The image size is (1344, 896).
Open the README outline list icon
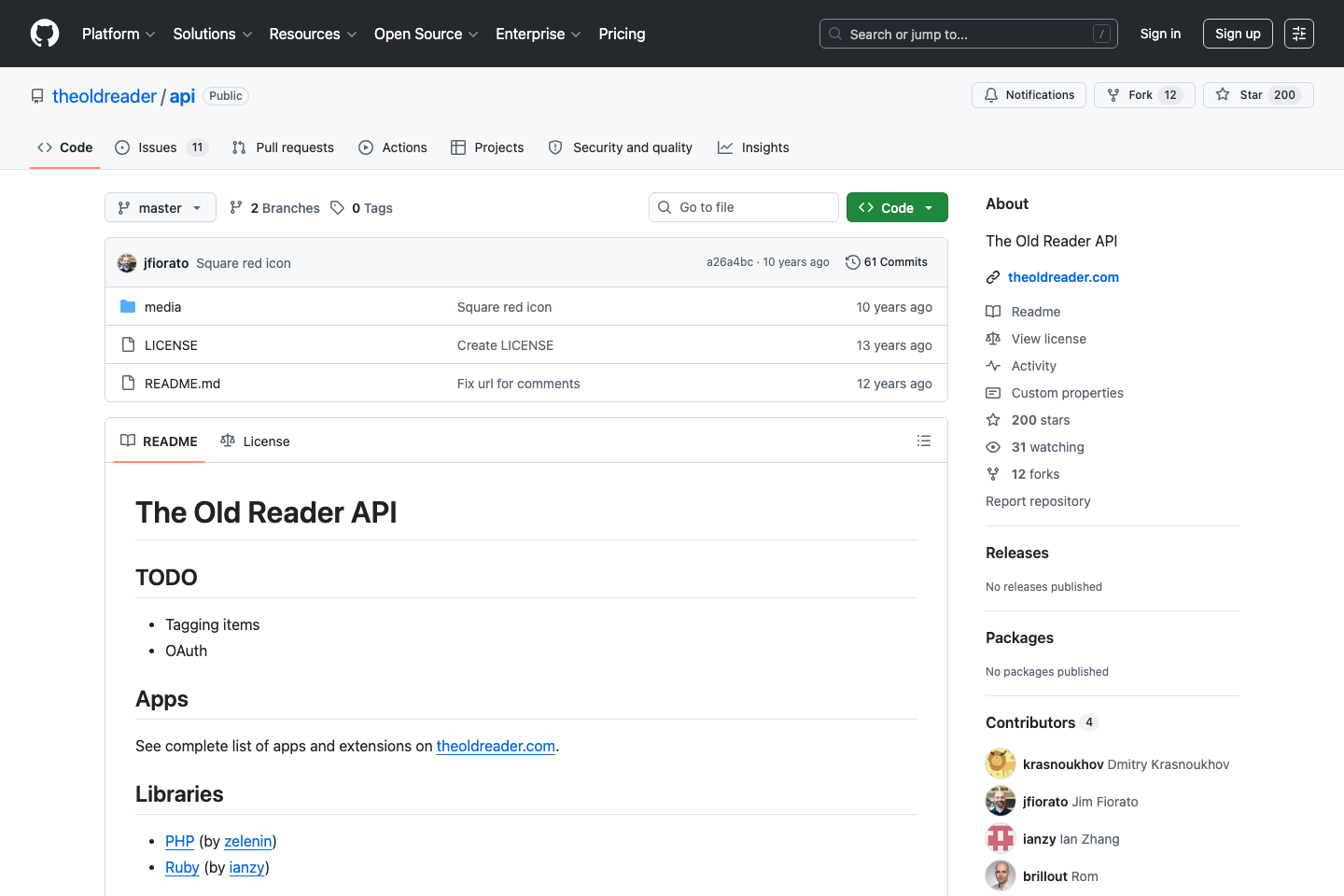(924, 440)
